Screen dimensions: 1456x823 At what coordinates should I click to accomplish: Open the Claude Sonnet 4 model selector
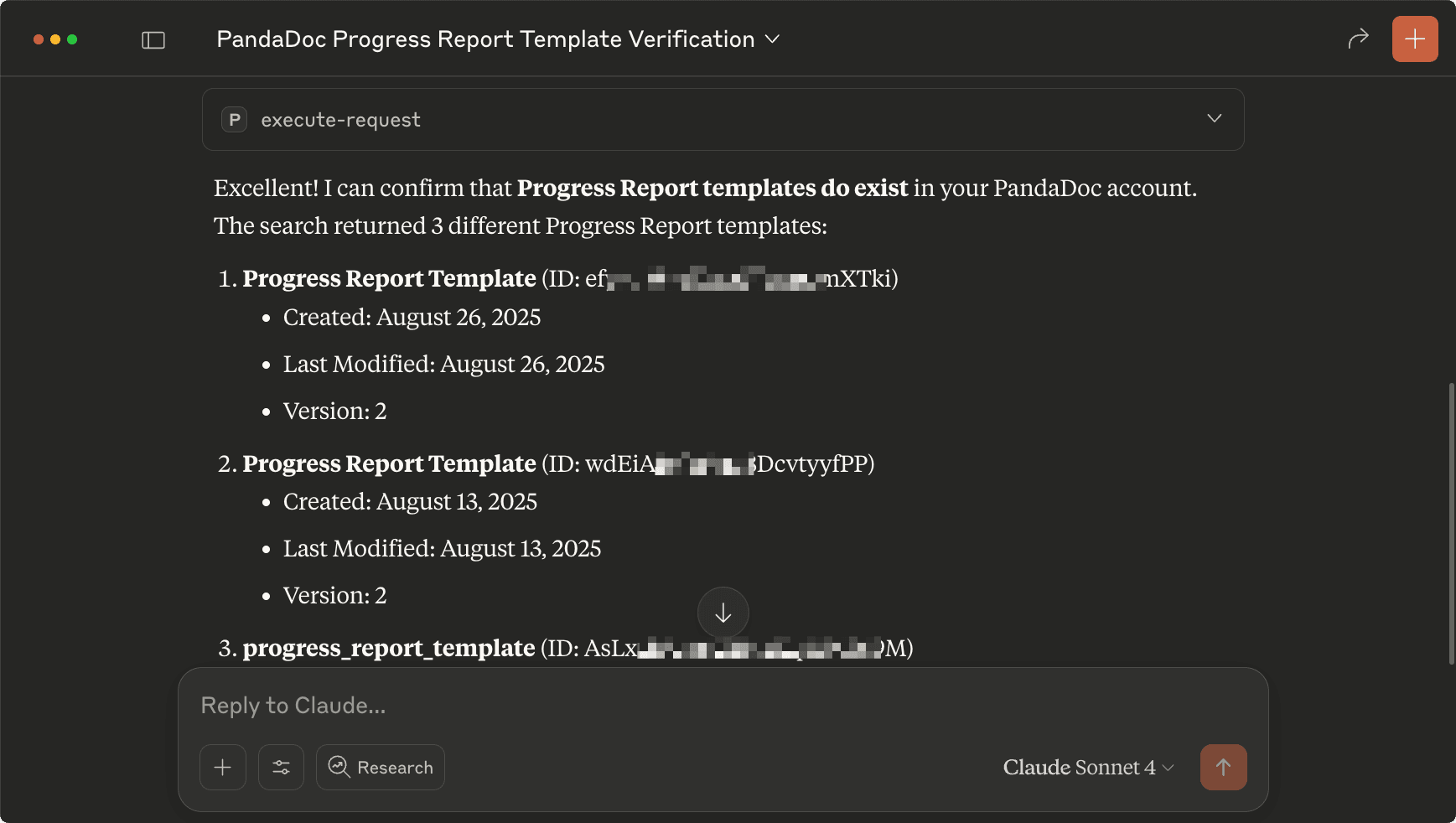[1086, 767]
